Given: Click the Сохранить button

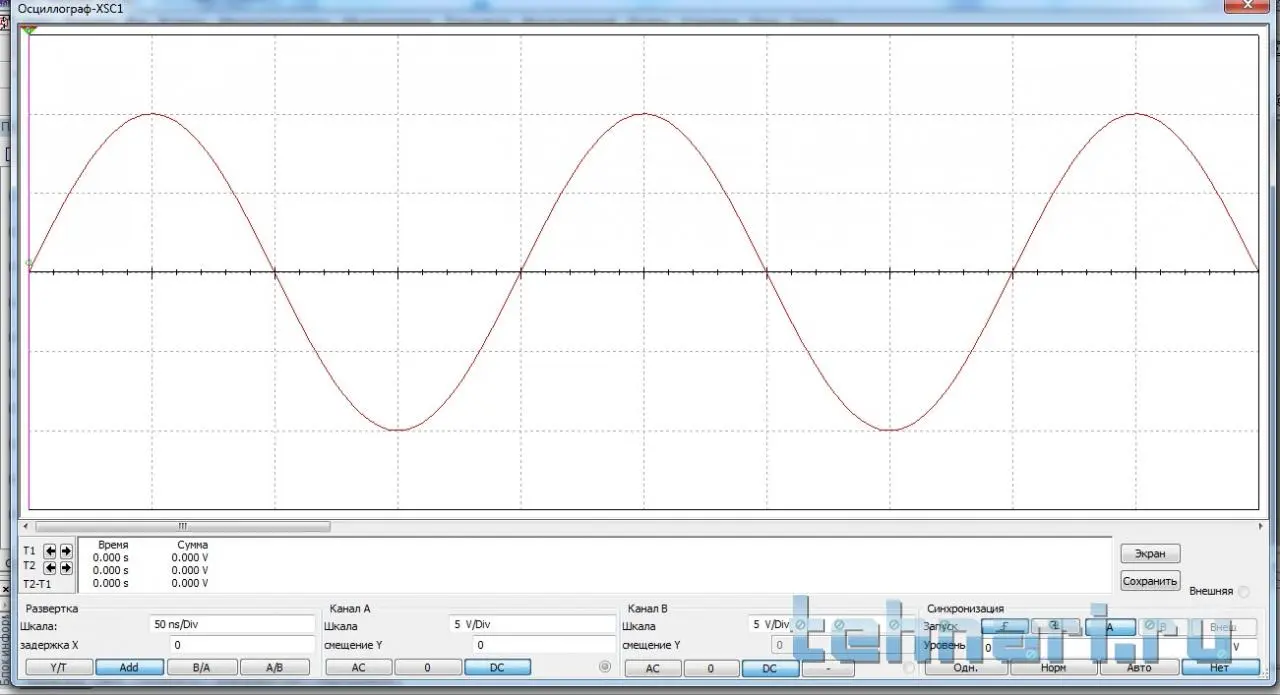Looking at the screenshot, I should coord(1150,580).
